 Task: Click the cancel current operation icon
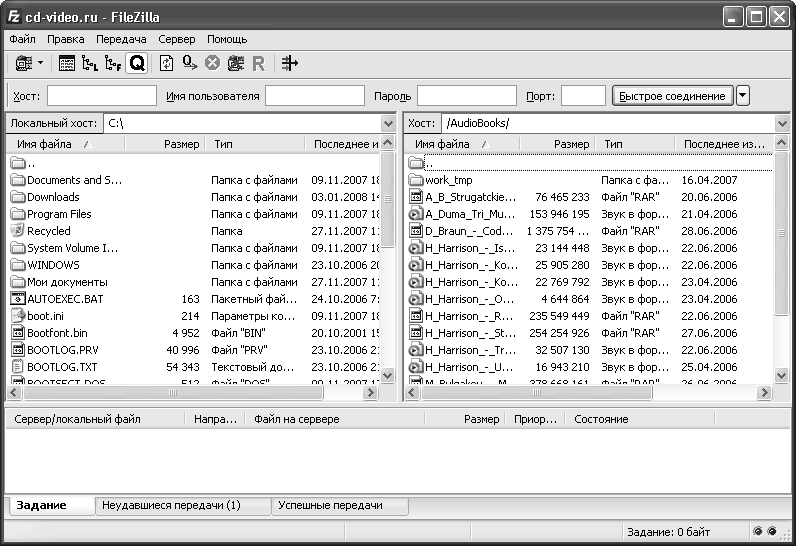click(212, 63)
